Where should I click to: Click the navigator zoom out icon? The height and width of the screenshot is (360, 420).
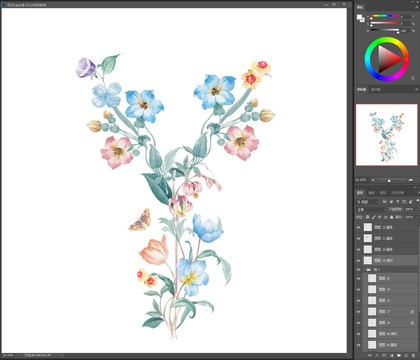coord(373,180)
